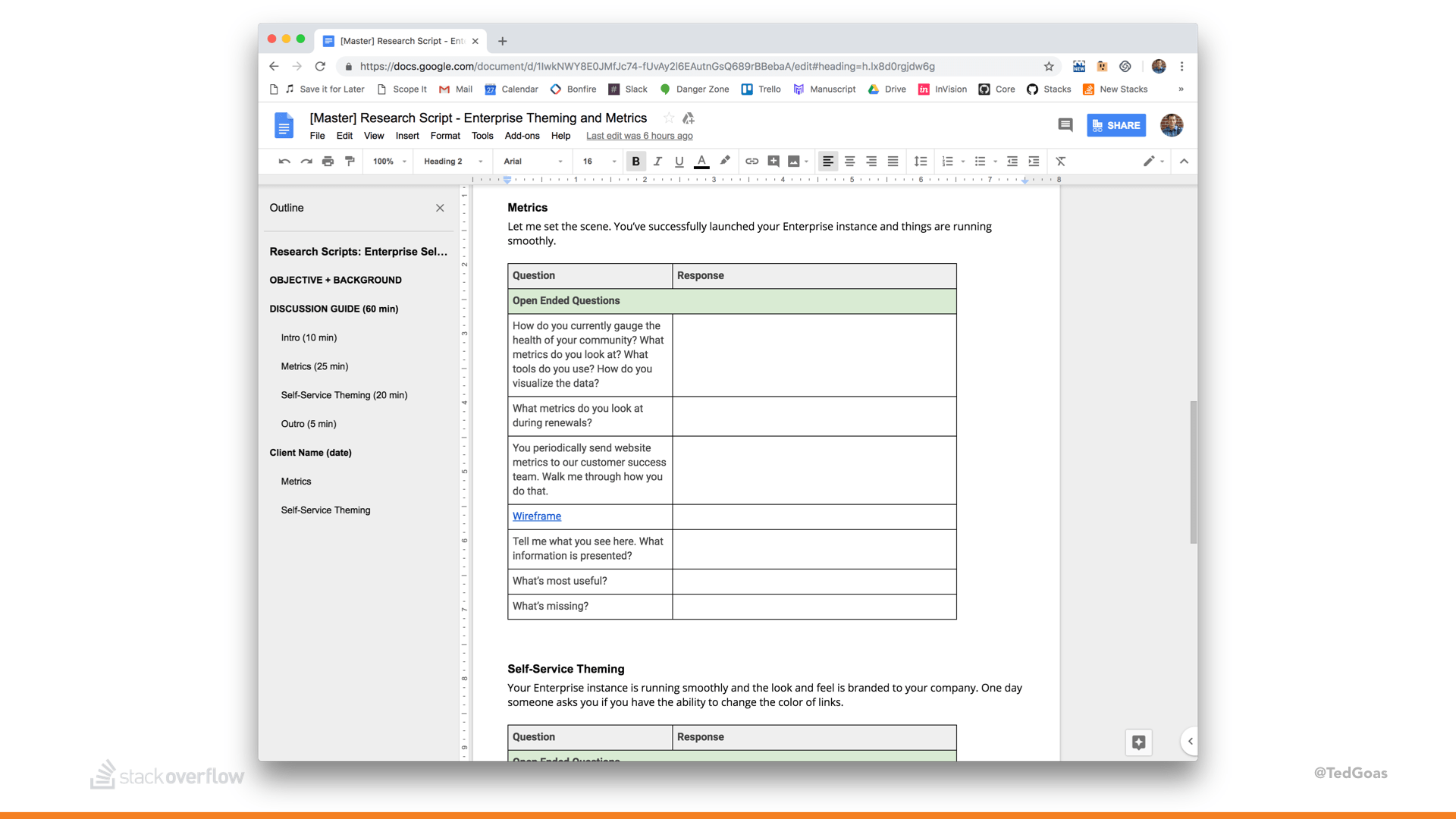Open the Format menu
The width and height of the screenshot is (1456, 819).
[x=445, y=136]
